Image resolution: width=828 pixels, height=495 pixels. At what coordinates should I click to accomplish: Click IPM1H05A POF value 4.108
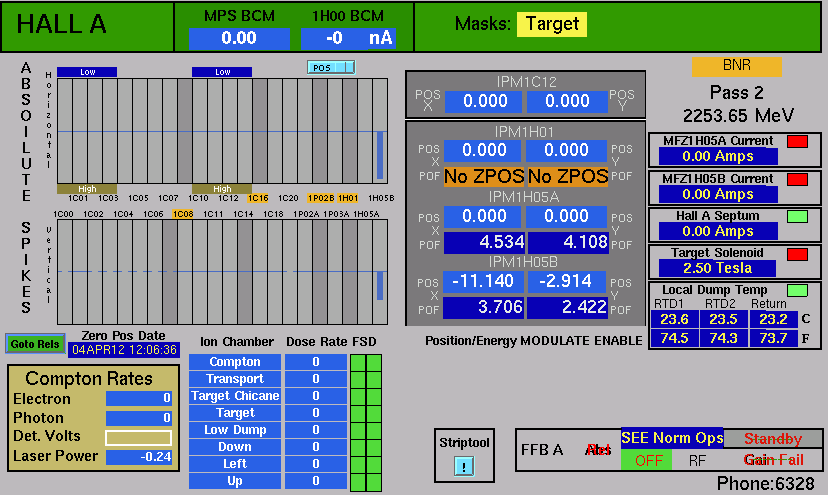(568, 242)
